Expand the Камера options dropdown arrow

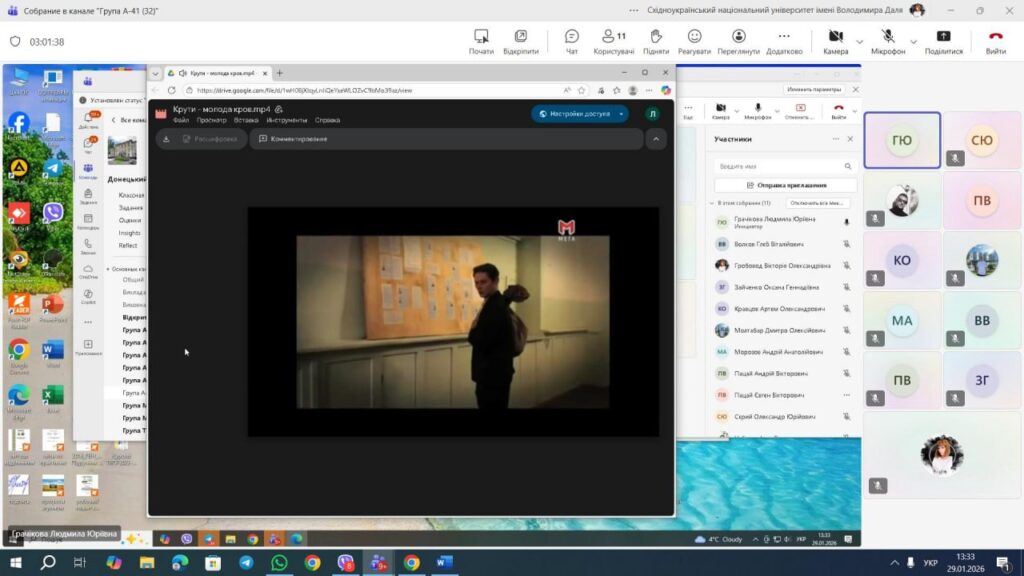[x=859, y=41]
